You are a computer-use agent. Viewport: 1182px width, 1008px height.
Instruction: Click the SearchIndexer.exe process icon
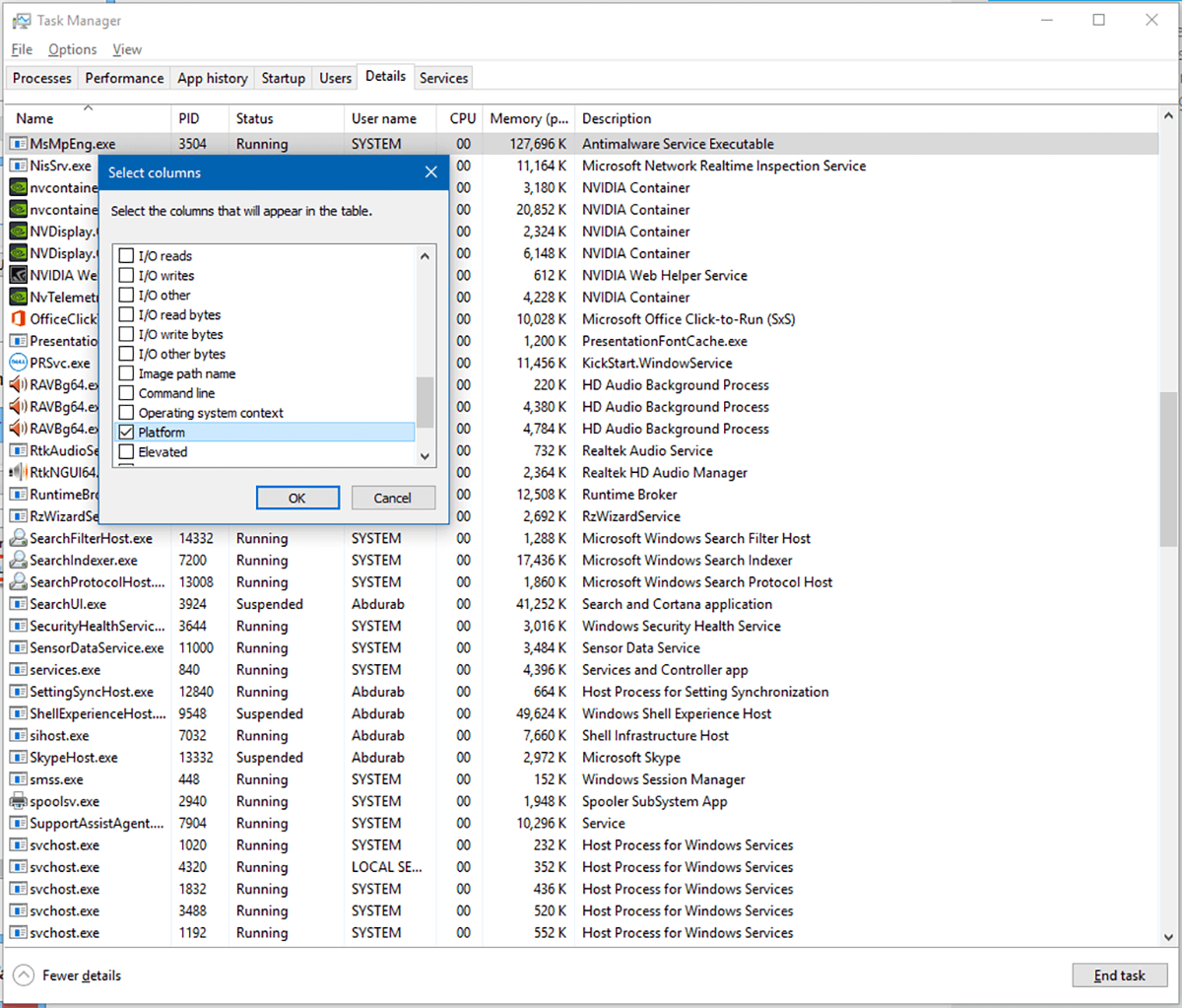(x=18, y=561)
